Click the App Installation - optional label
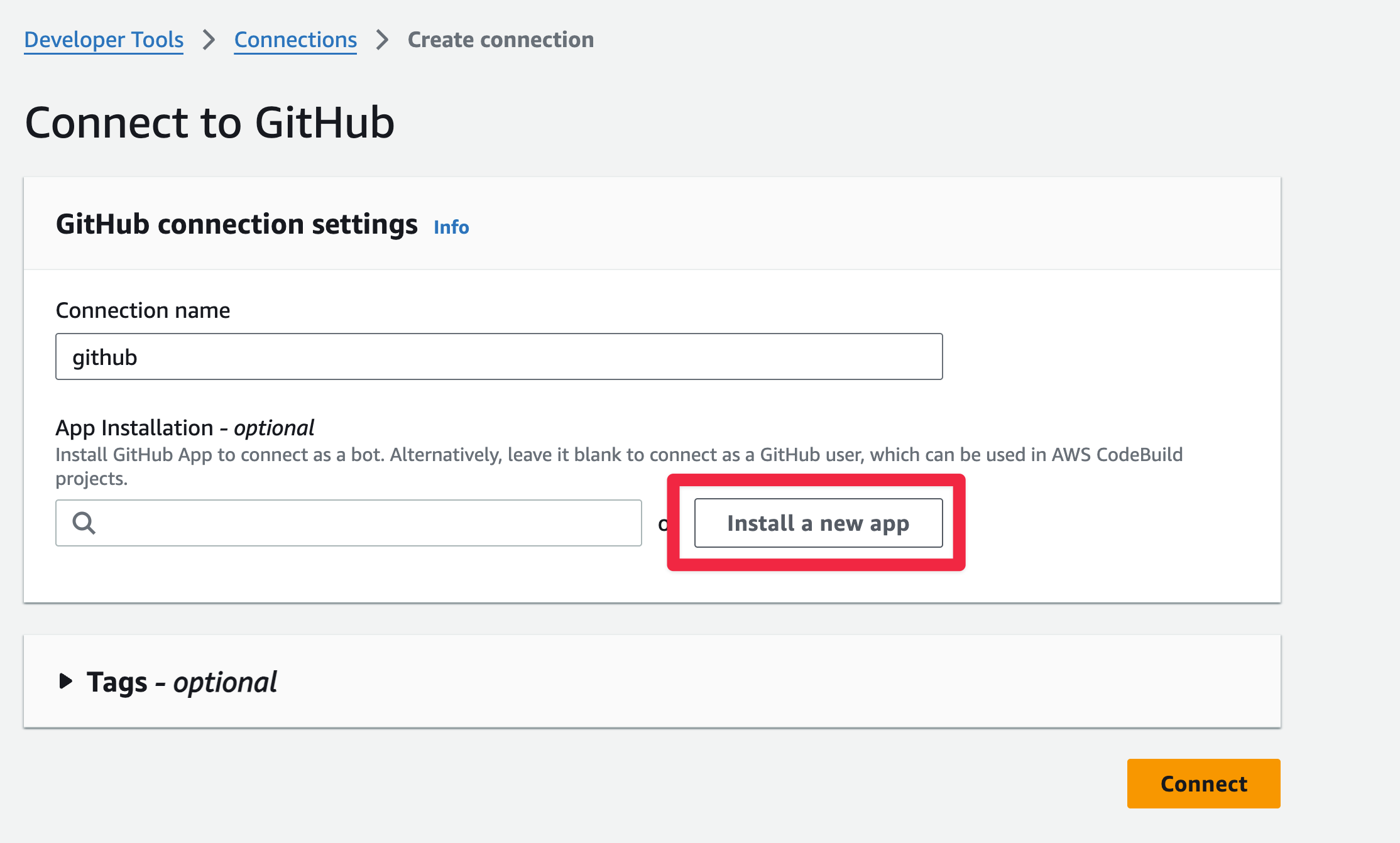The width and height of the screenshot is (1400, 843). (185, 428)
